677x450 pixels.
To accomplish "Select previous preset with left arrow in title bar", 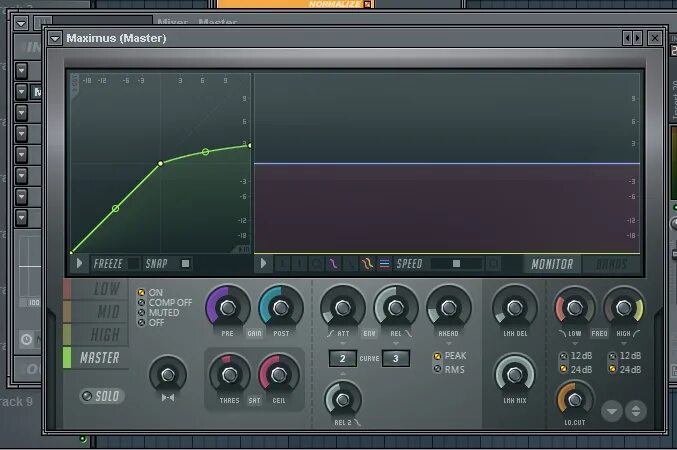I will pos(627,38).
